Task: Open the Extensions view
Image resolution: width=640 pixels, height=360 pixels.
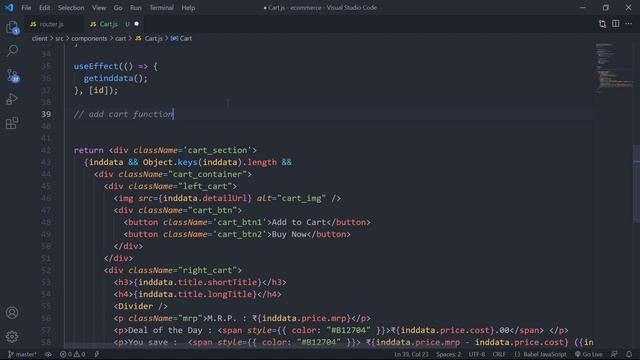Action: (x=12, y=123)
